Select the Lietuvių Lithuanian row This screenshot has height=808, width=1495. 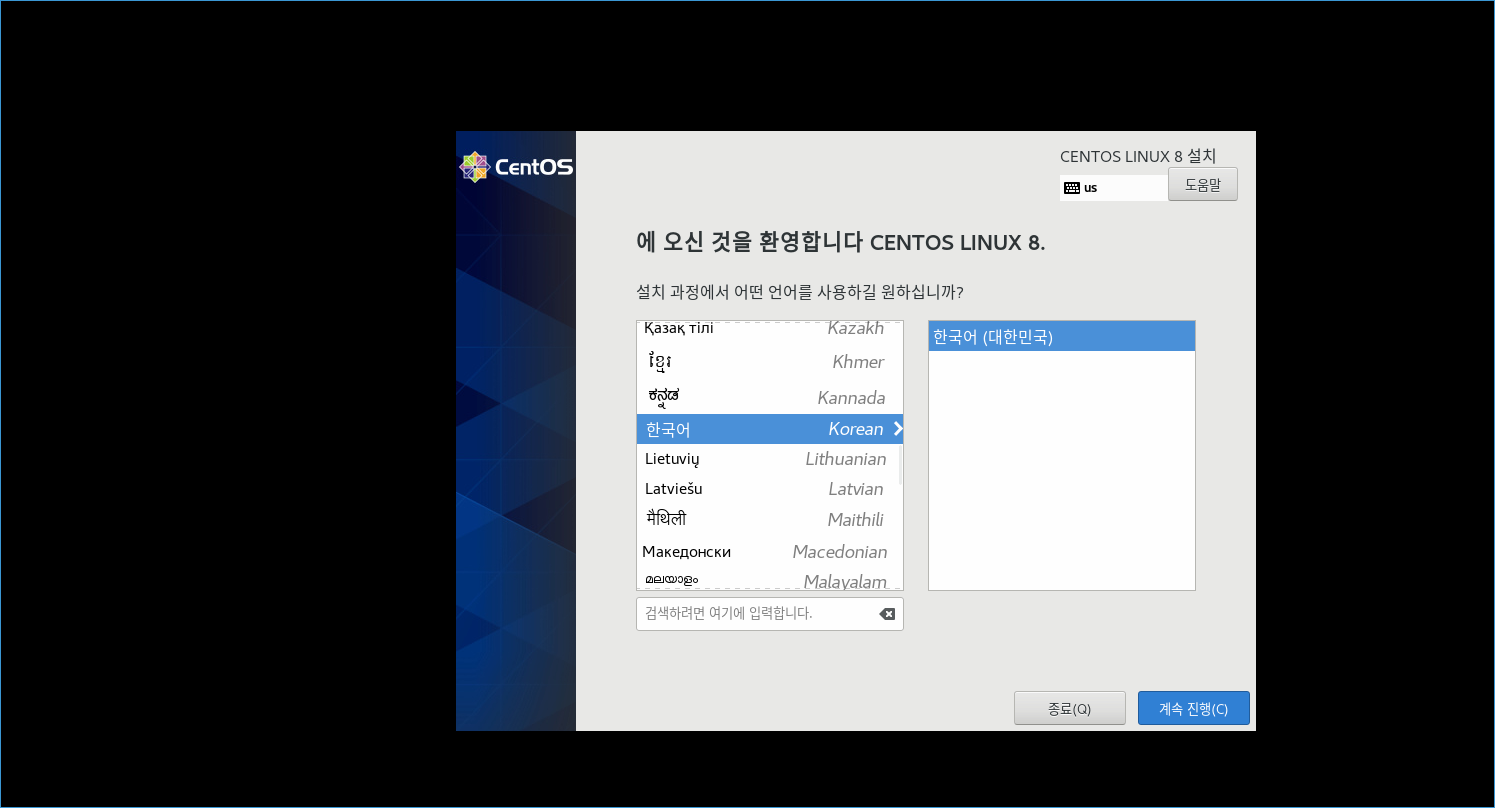tap(770, 459)
